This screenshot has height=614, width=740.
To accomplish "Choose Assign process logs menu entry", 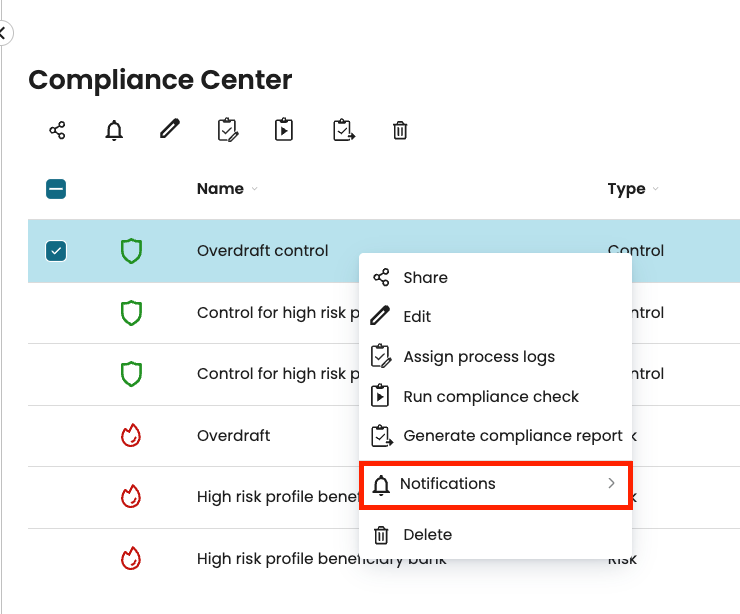I will coord(478,357).
